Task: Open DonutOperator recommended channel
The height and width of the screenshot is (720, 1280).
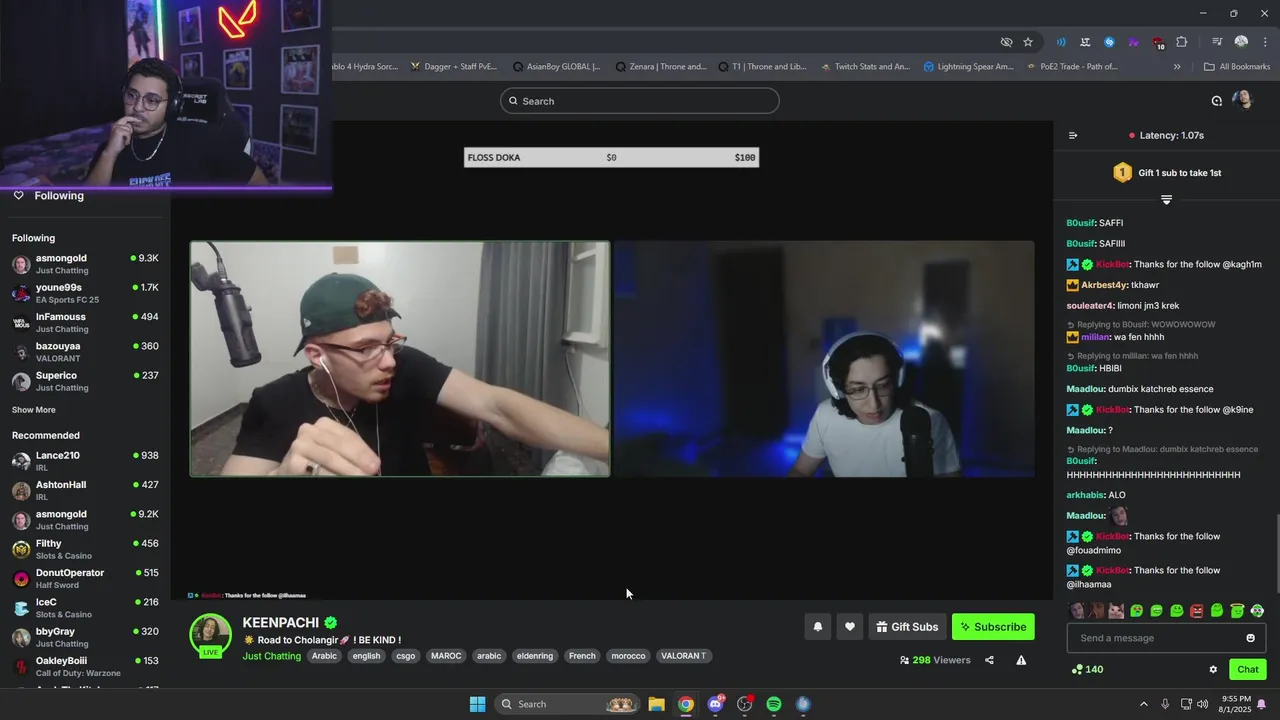Action: [x=85, y=578]
